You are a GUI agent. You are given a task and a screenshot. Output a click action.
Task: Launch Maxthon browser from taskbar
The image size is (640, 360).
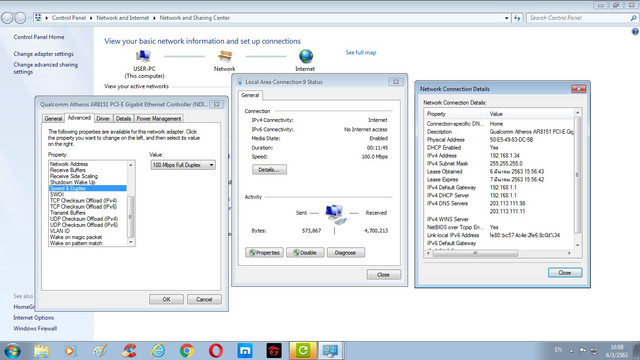coord(245,351)
